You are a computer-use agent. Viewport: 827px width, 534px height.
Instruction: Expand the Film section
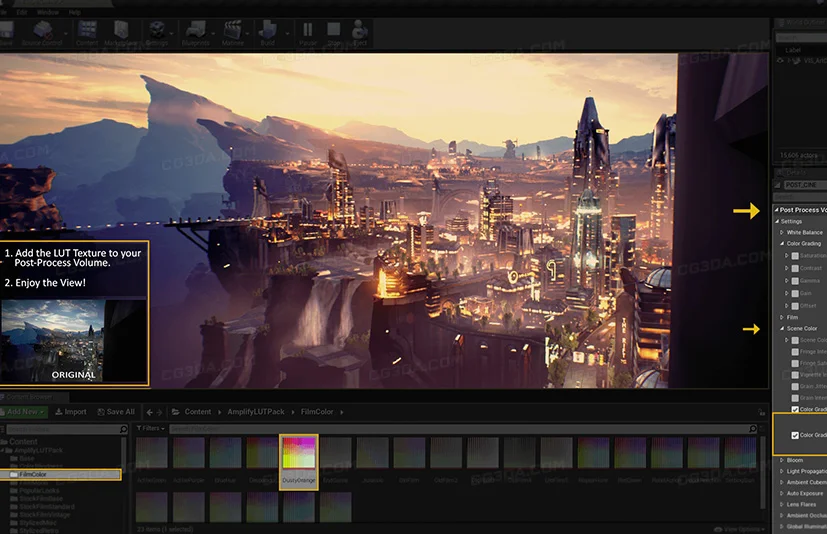click(x=782, y=317)
